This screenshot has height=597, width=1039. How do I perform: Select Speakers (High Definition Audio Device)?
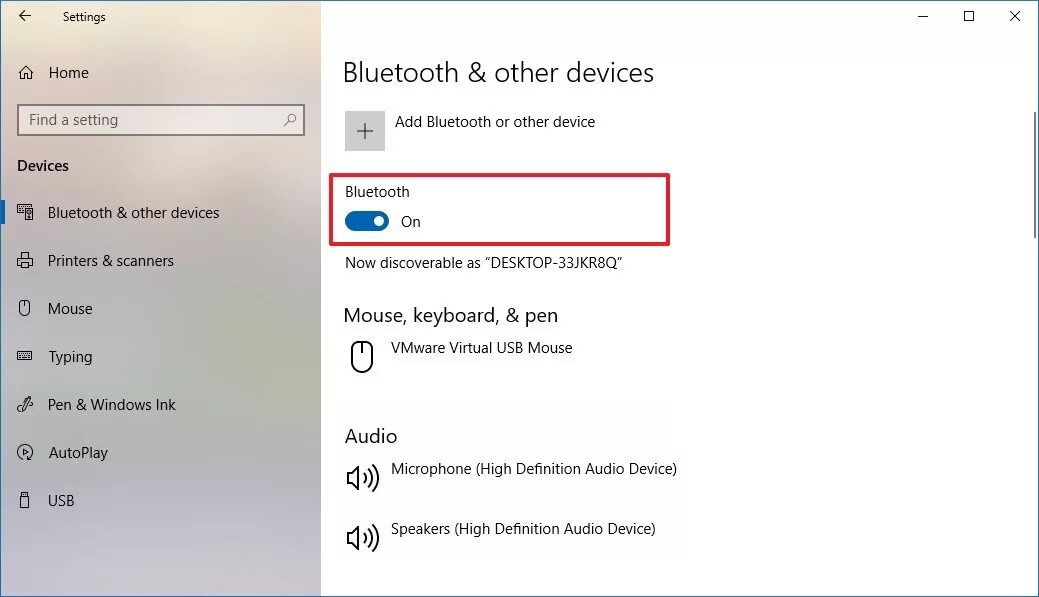tap(522, 529)
